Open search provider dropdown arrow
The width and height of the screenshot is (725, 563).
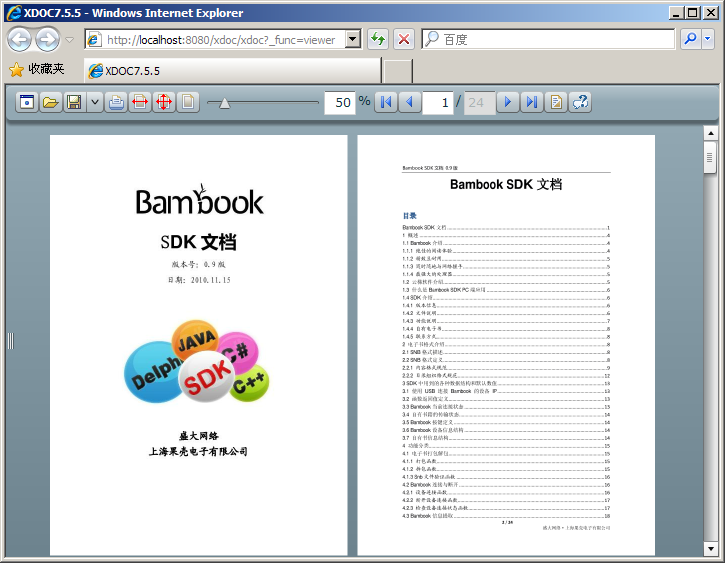707,40
